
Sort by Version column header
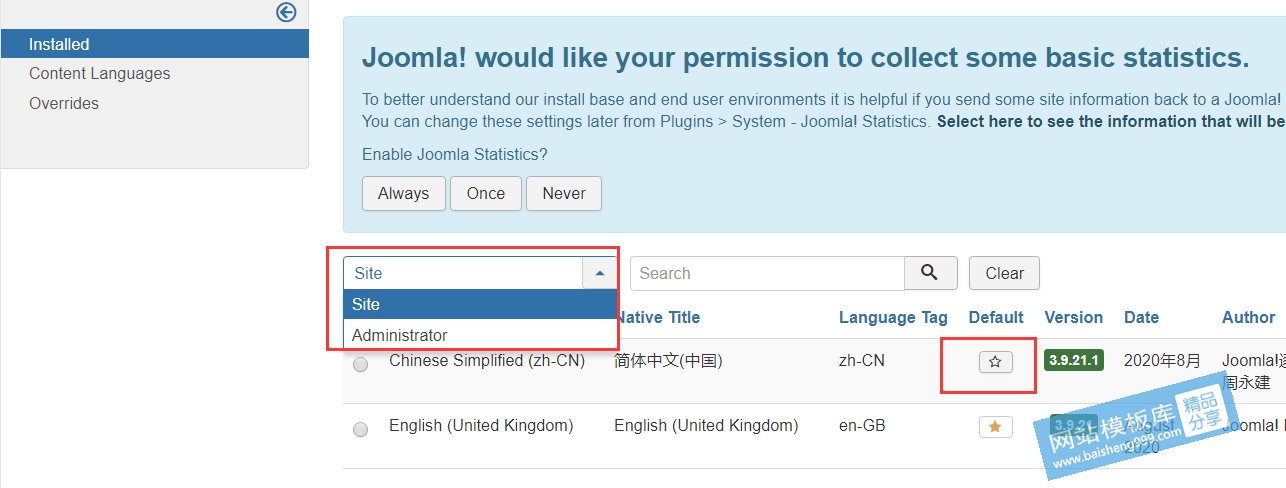[1074, 317]
